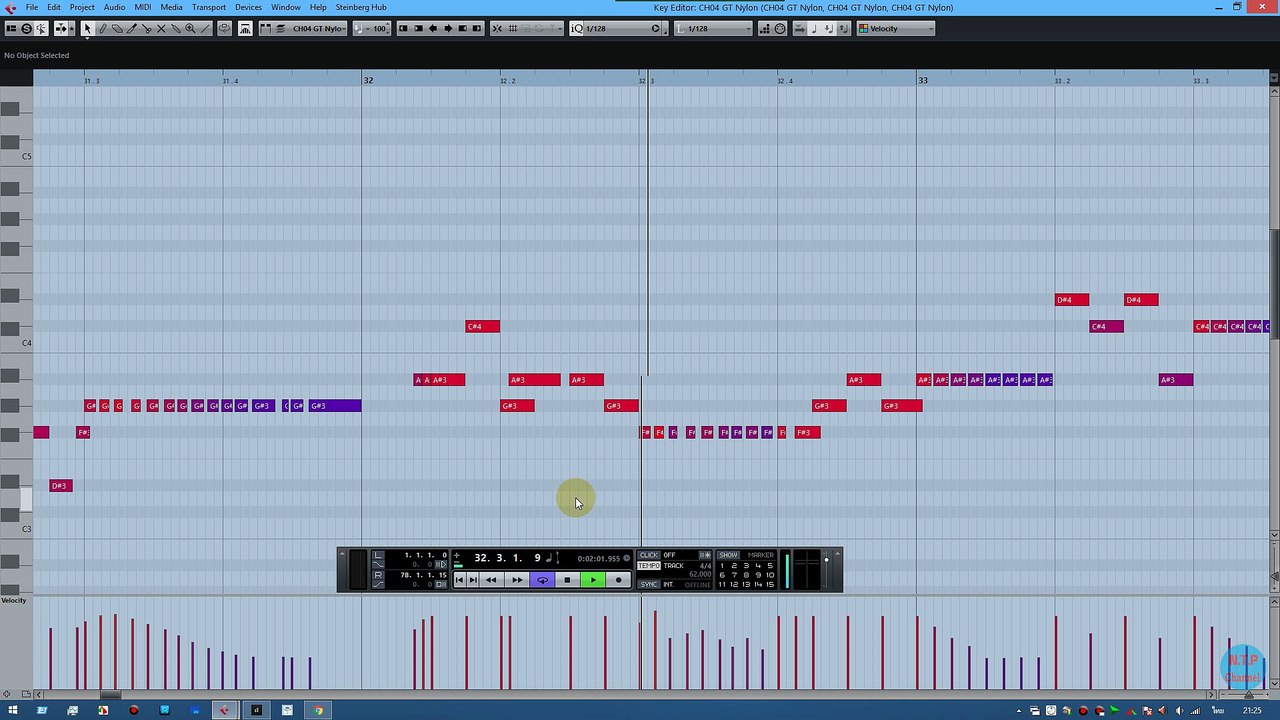Click Stop in the transport panel
Viewport: 1280px width, 720px height.
click(x=567, y=580)
